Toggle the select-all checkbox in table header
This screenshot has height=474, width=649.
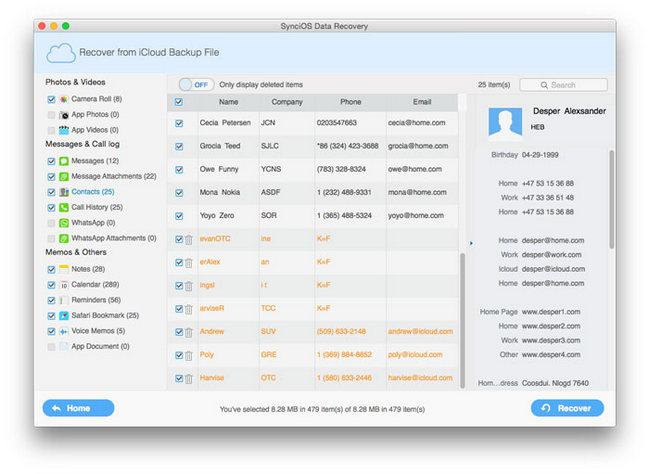179,102
